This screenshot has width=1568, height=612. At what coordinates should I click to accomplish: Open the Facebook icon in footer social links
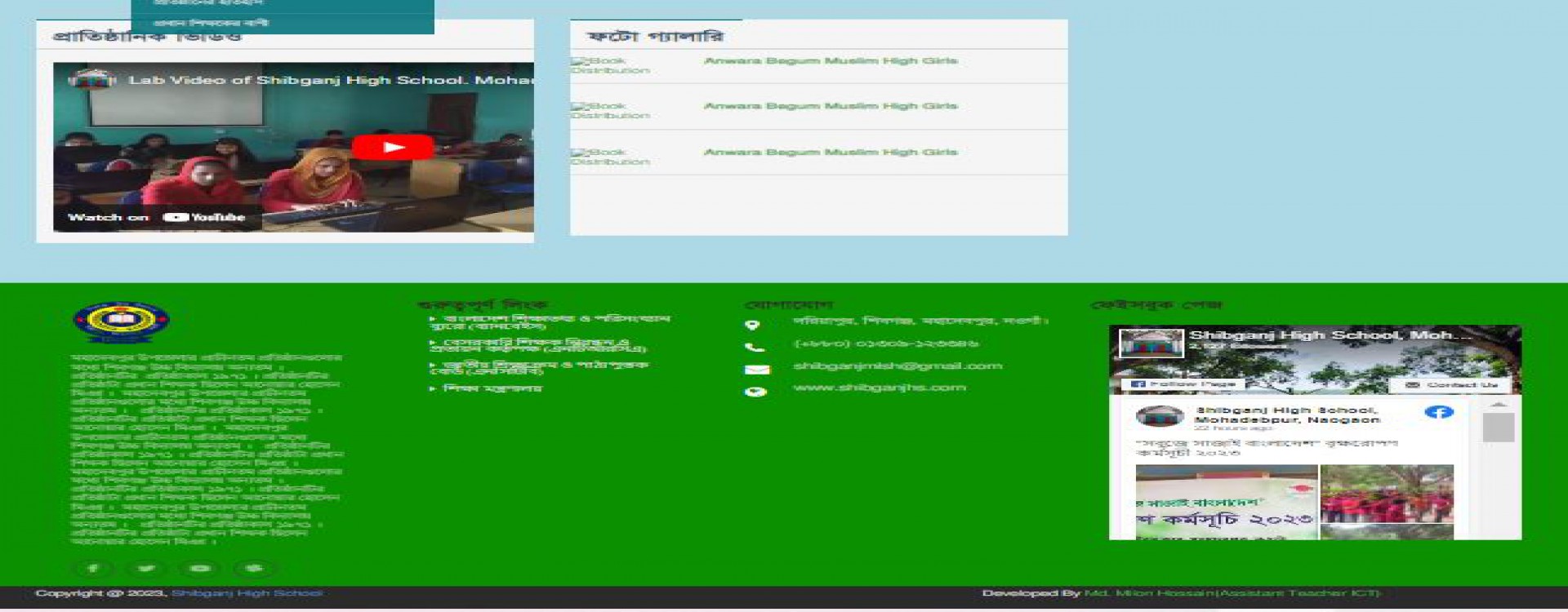[x=92, y=568]
